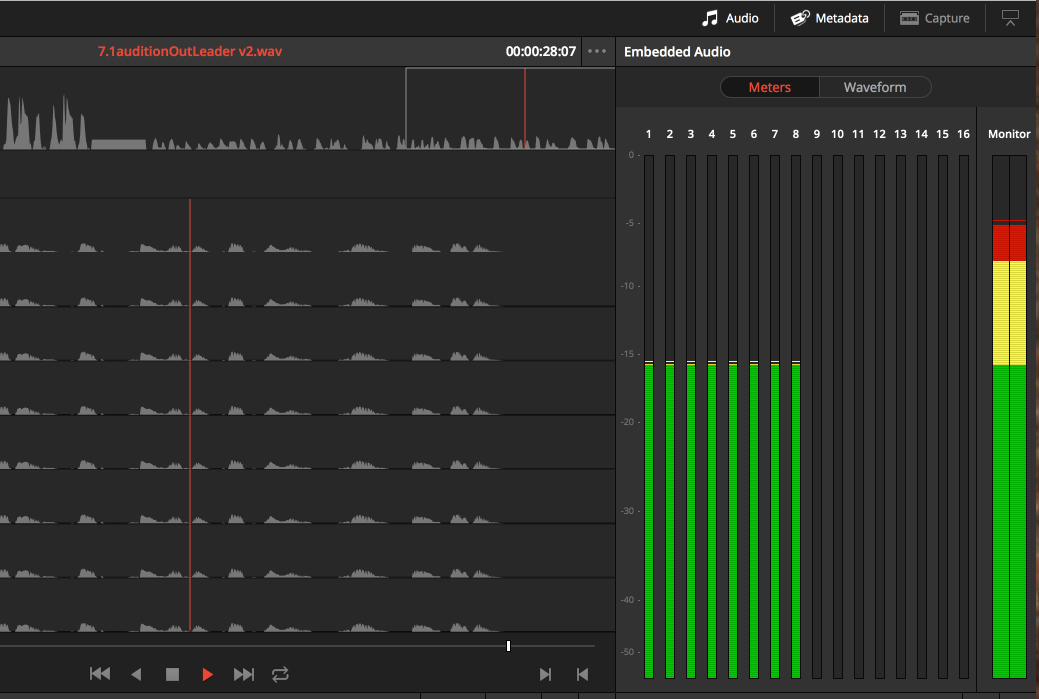Click the Embedded Audio panel title

coord(677,52)
